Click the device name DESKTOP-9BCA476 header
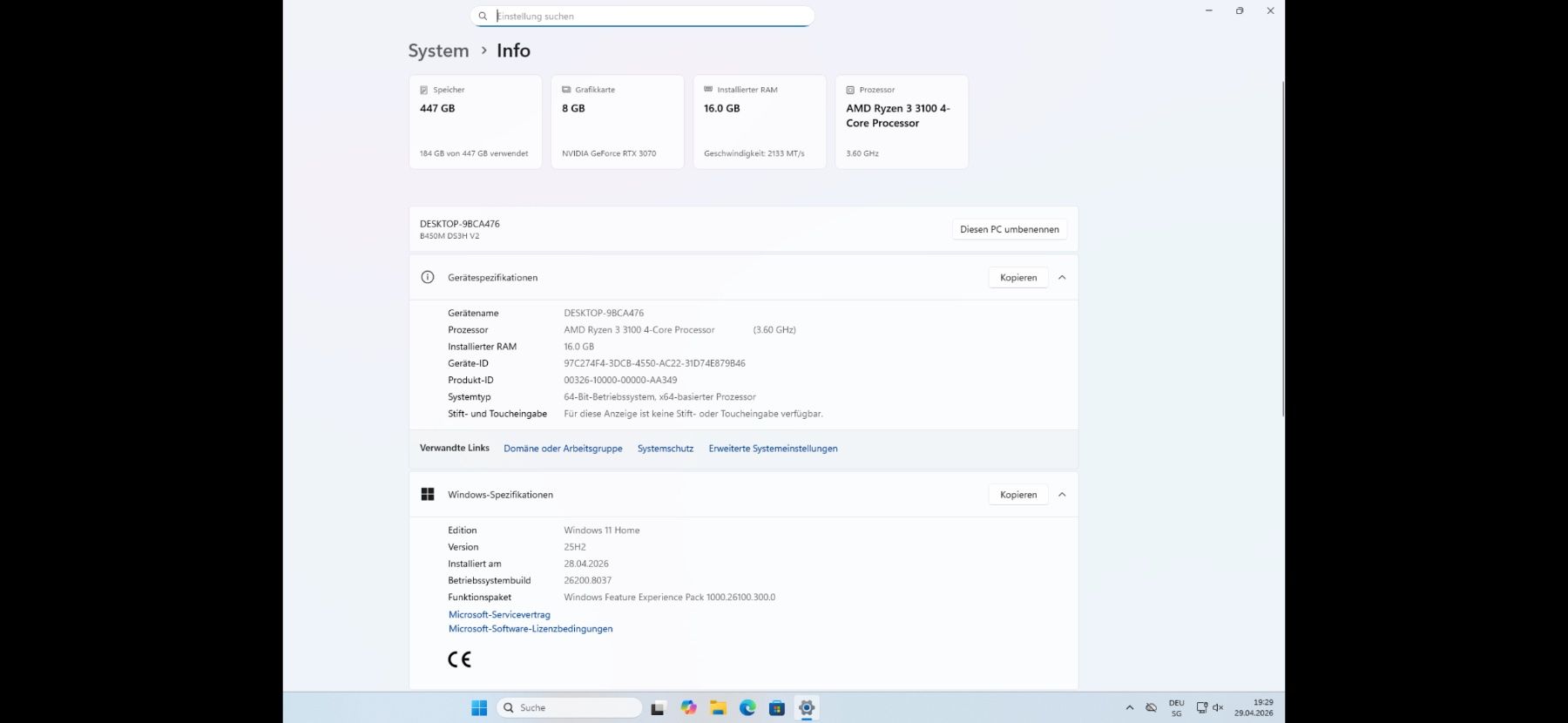Screen dimensions: 1568x723 pos(460,224)
